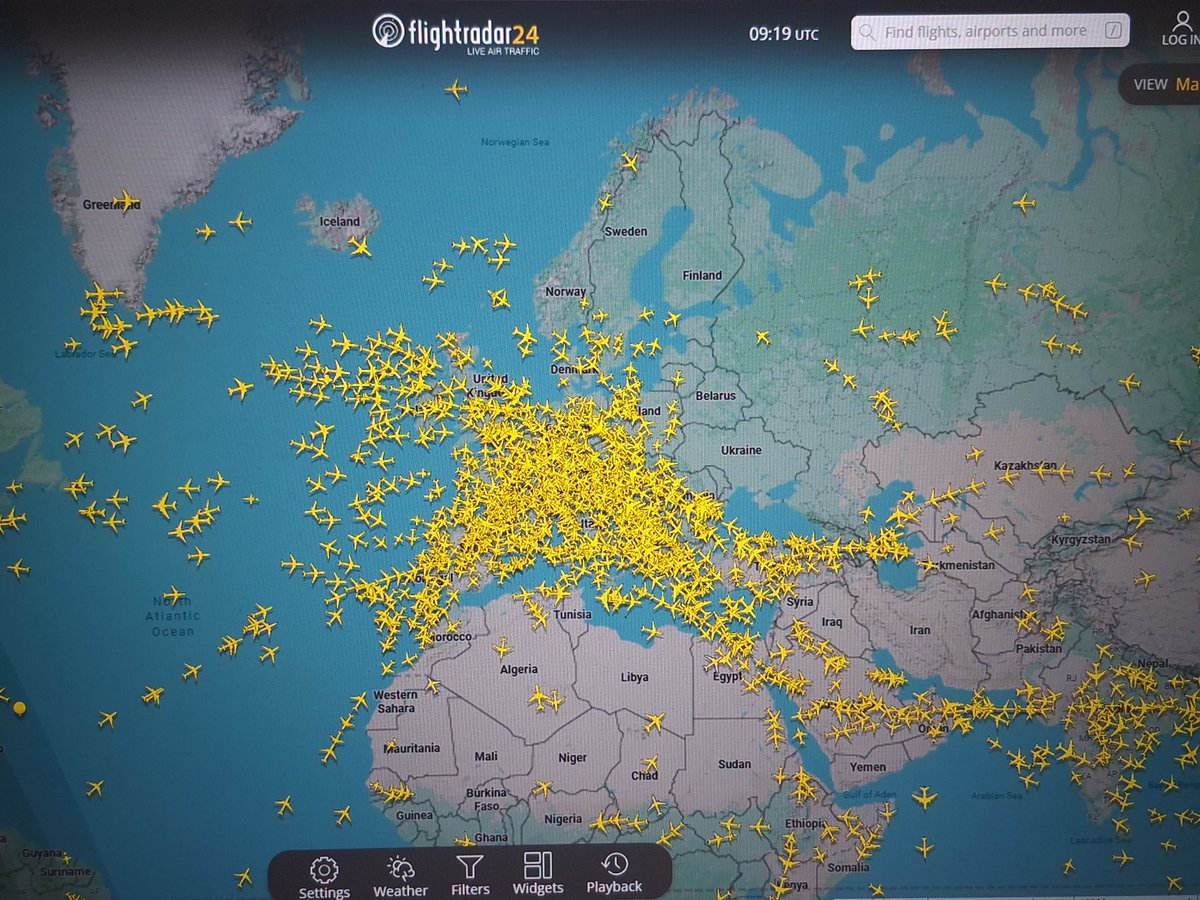Click the Niger map label
The height and width of the screenshot is (900, 1200).
(573, 757)
